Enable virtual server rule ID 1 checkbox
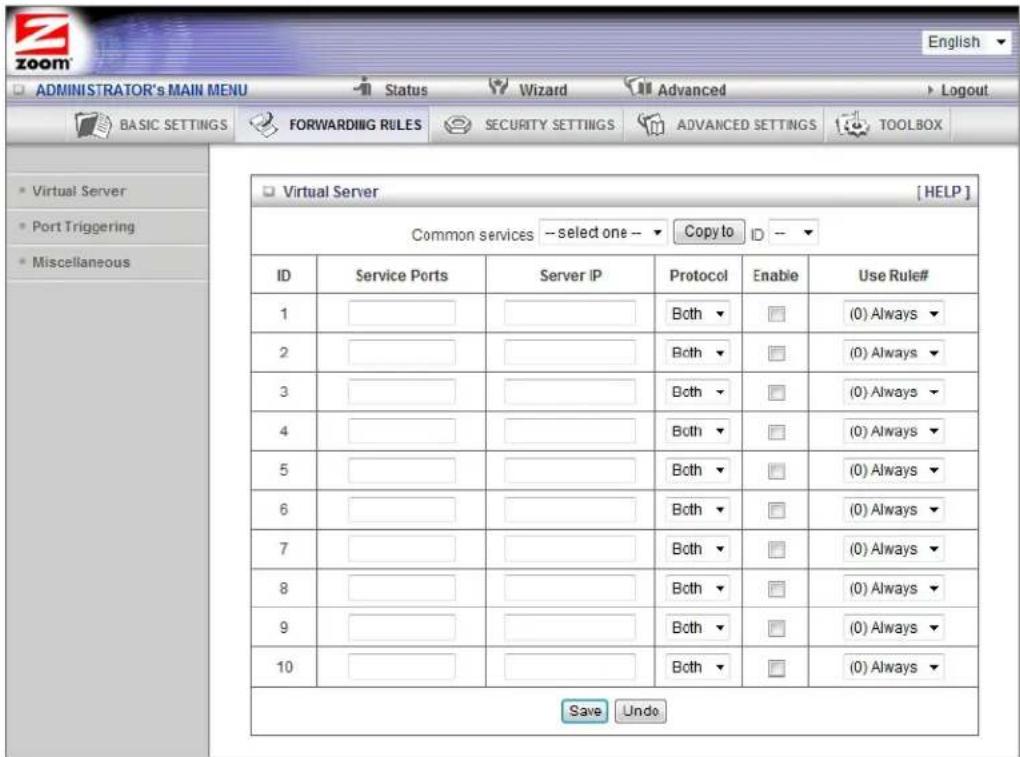This screenshot has height=757, width=1020. (x=776, y=314)
